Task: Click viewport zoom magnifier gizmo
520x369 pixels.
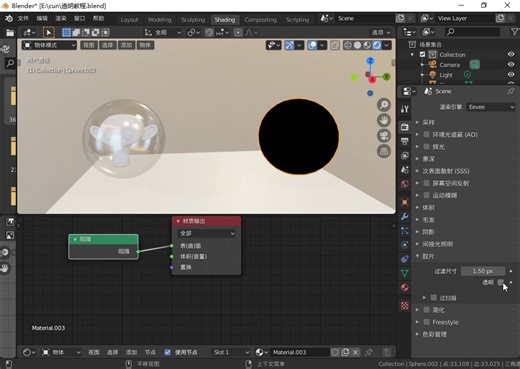Action: click(384, 105)
